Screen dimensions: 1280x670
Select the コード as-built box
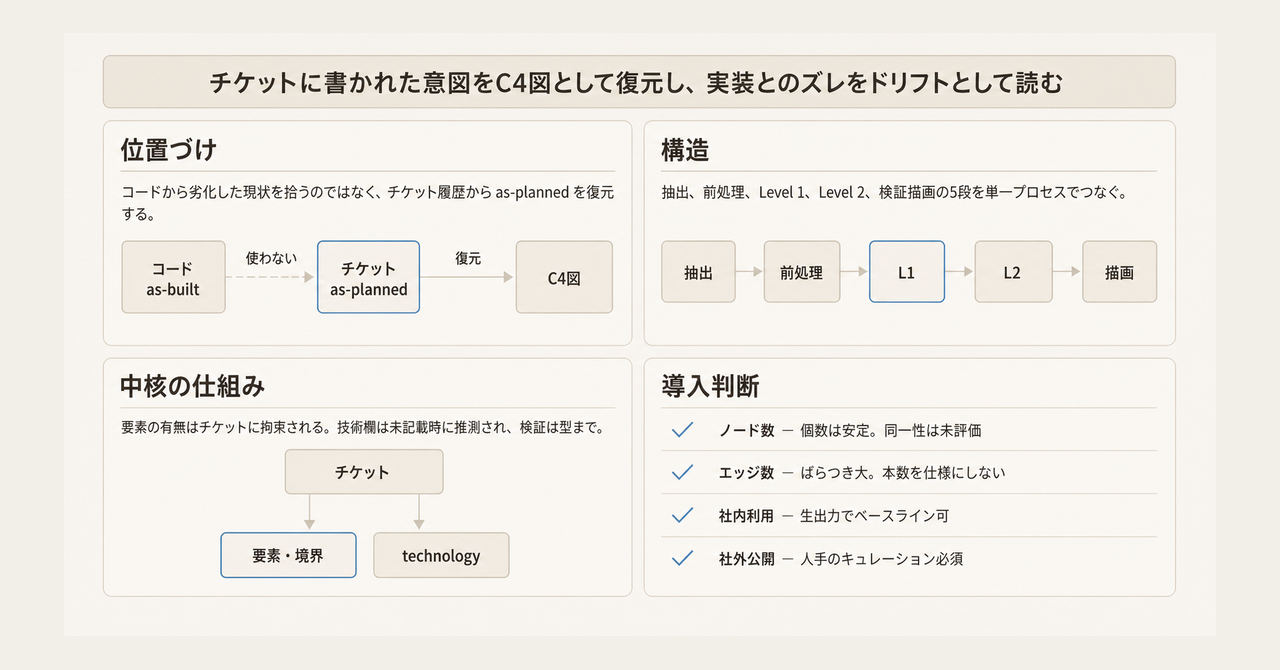click(173, 277)
